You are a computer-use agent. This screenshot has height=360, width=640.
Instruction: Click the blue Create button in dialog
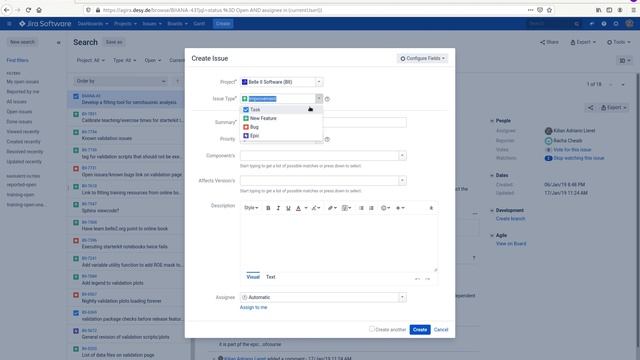[420, 329]
